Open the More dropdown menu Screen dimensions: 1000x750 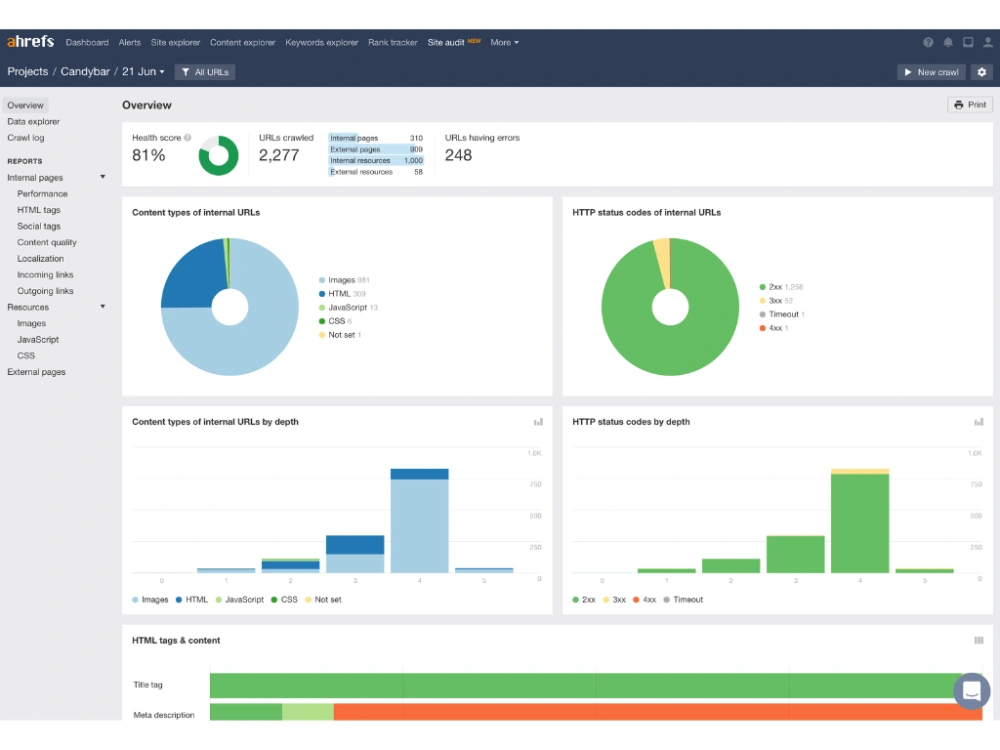(x=504, y=42)
